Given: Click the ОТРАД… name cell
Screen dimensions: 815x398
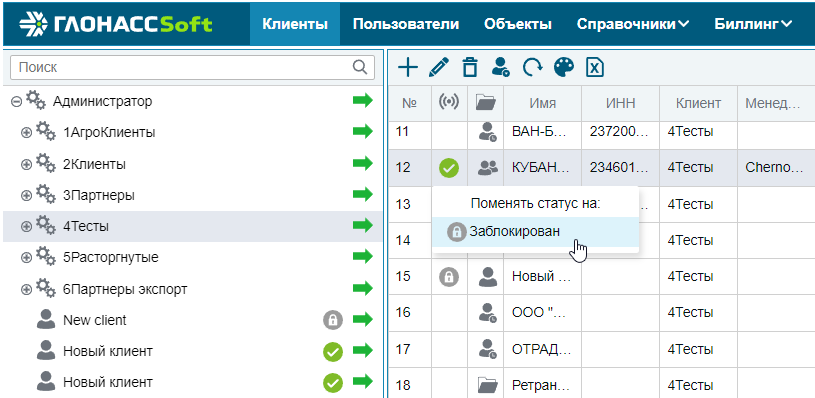Looking at the screenshot, I should (x=543, y=349).
